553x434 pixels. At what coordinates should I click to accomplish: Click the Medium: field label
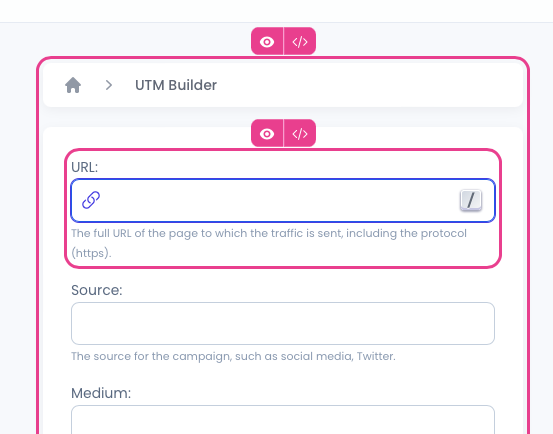(x=101, y=393)
